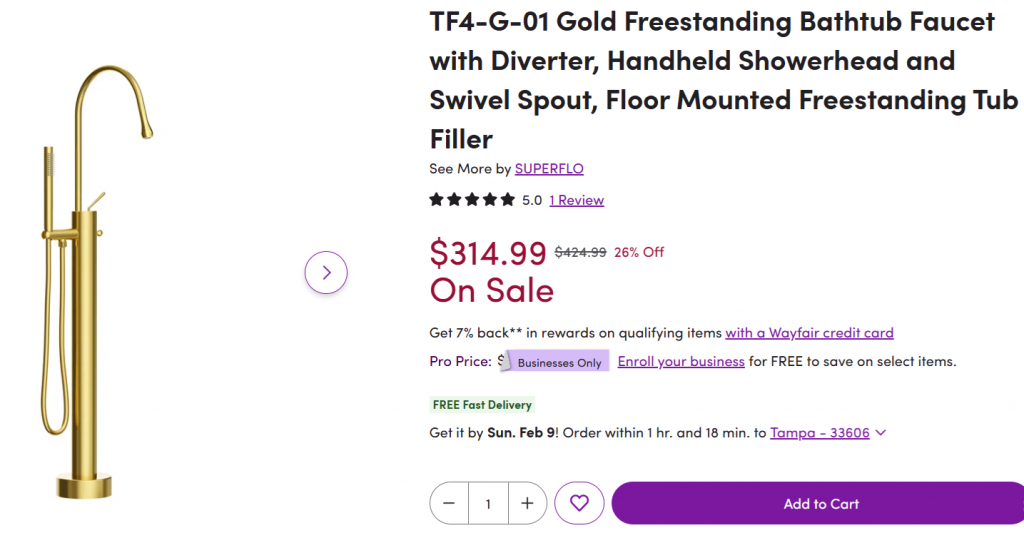Viewport: 1024px width, 543px height.
Task: Click the $314.99 sale price
Action: click(488, 253)
